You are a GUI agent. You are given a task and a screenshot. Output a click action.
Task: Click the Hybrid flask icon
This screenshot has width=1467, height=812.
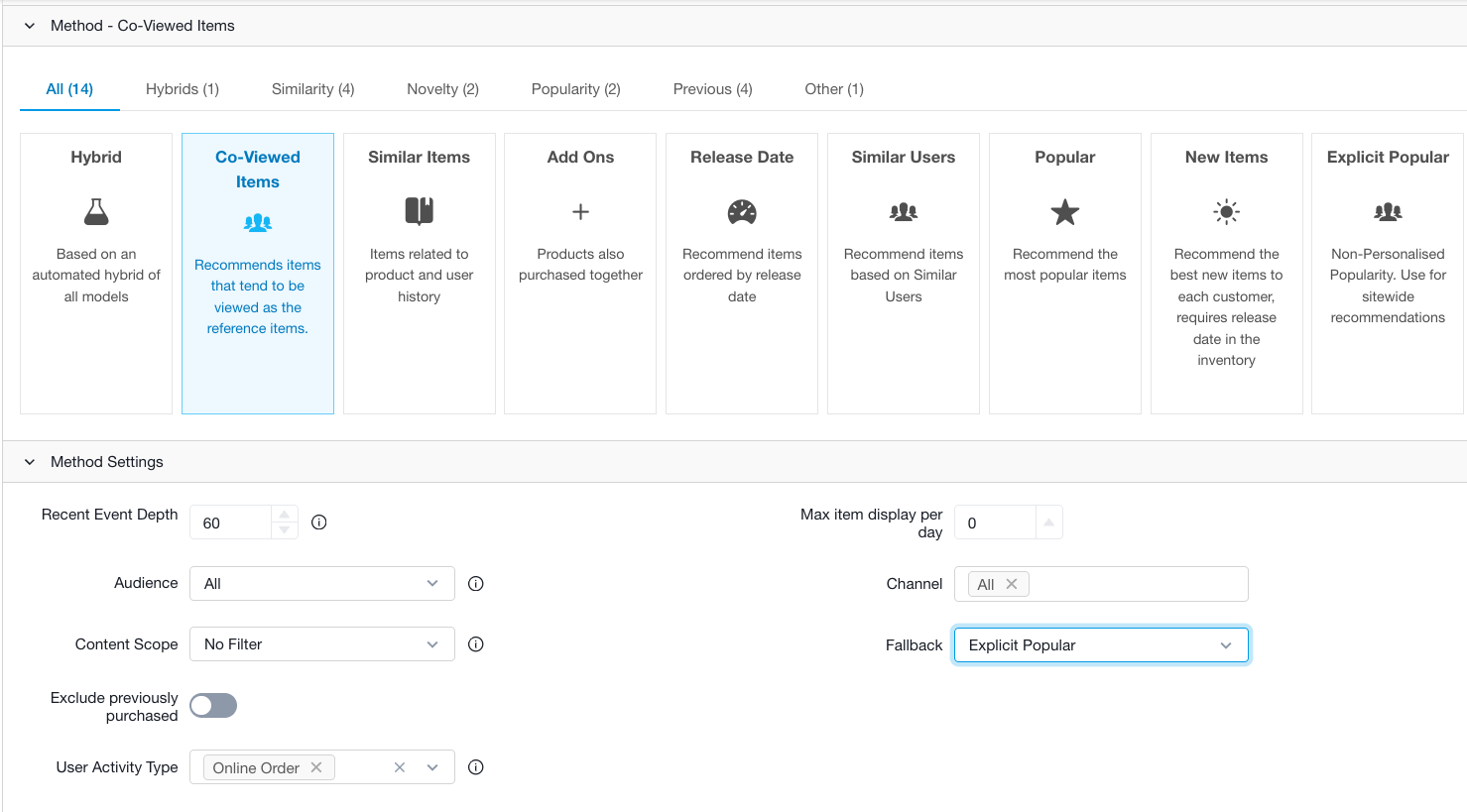(96, 211)
